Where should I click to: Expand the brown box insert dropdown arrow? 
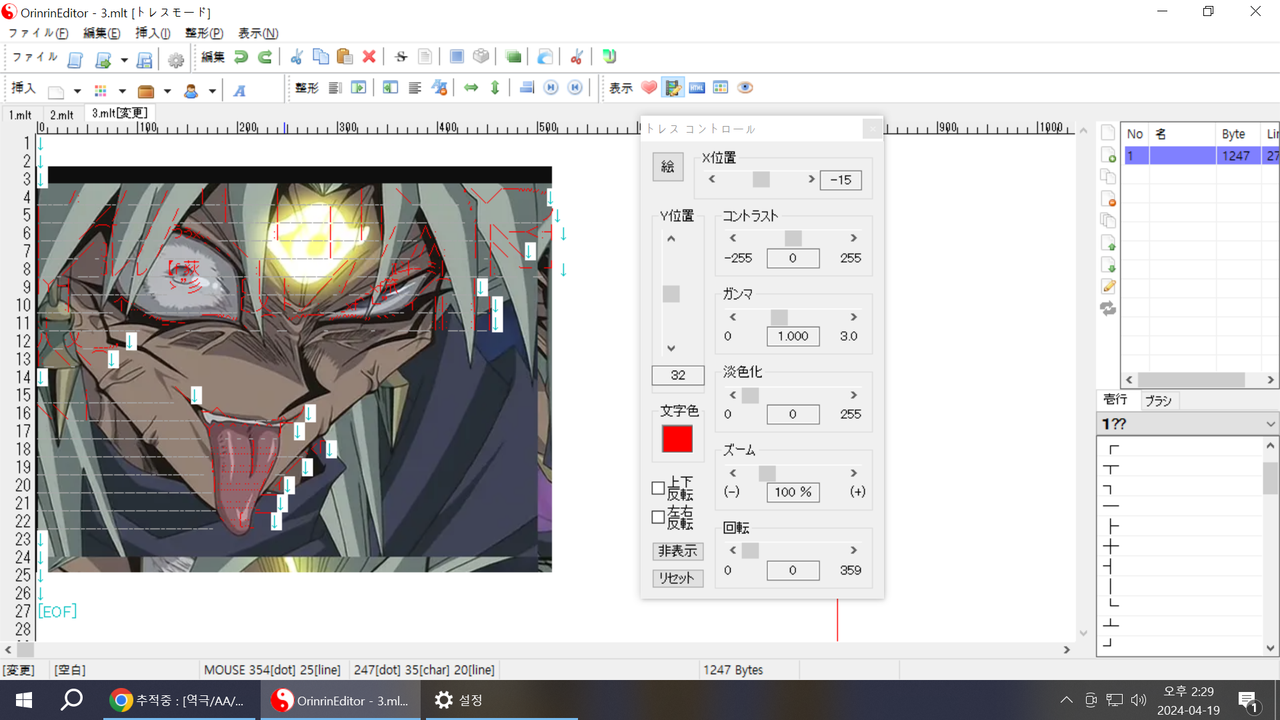pyautogui.click(x=167, y=92)
